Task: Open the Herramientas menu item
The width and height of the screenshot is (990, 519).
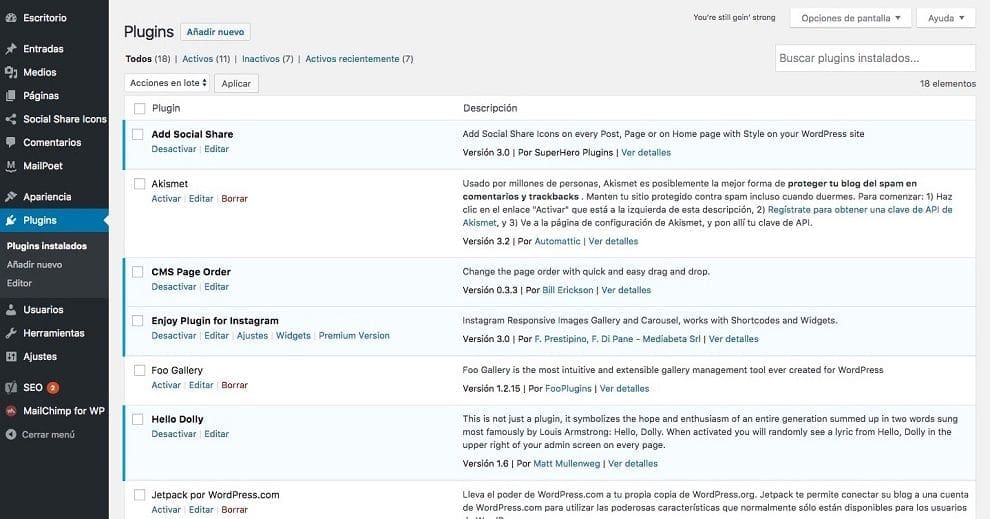Action: [54, 333]
